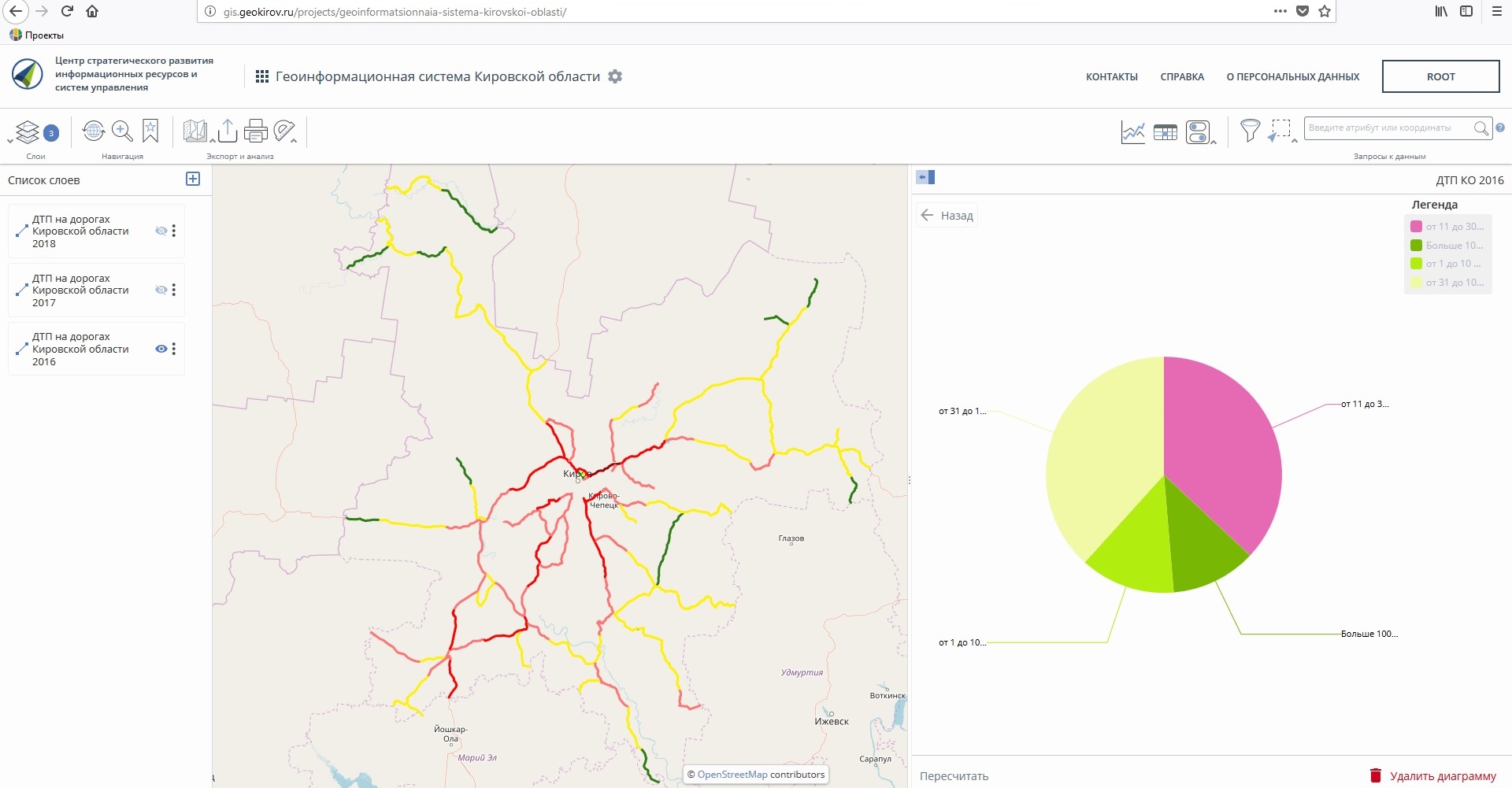Show the ДТП 2018 layer
Image resolution: width=1512 pixels, height=788 pixels.
161,231
